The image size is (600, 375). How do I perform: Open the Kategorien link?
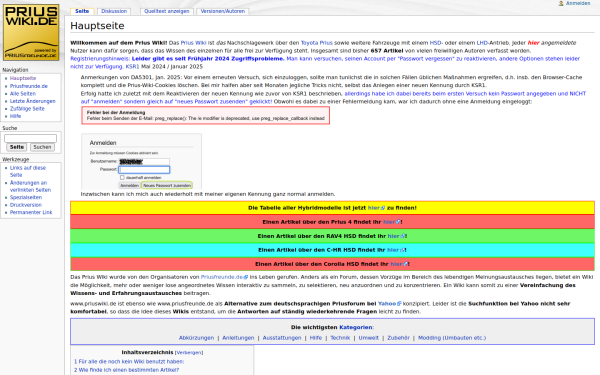pos(355,327)
